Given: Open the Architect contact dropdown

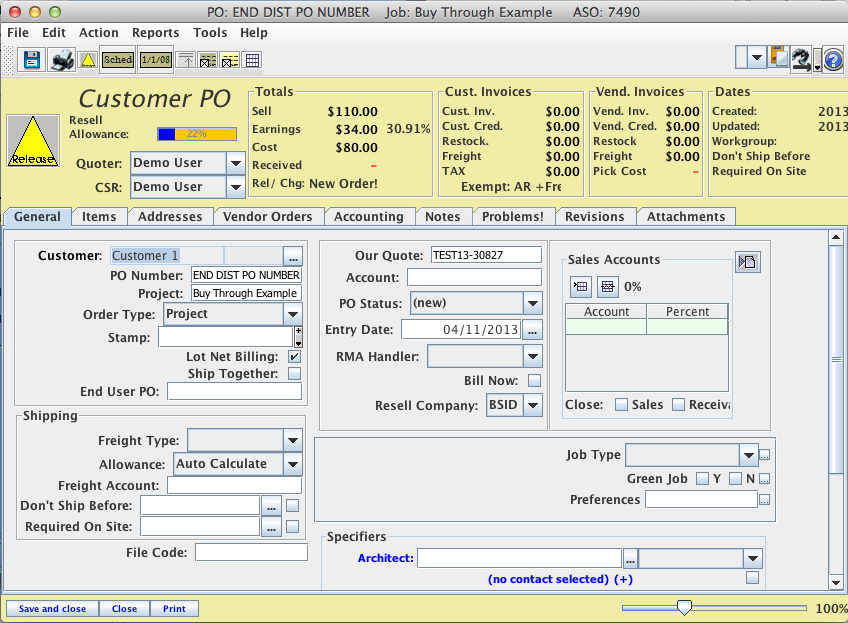Looking at the screenshot, I should (x=752, y=559).
